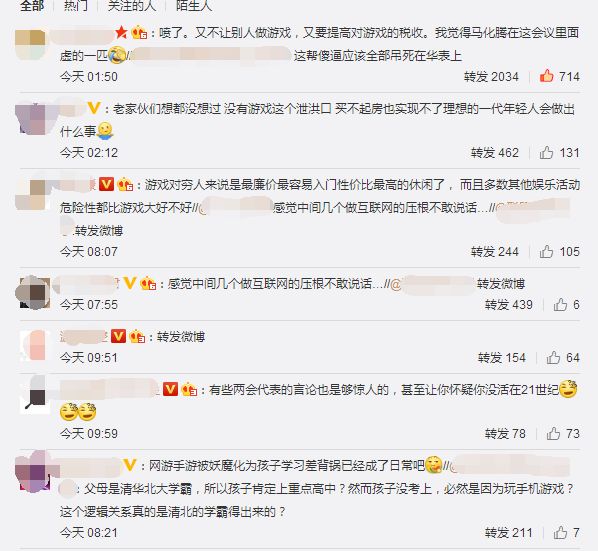598x551 pixels.
Task: Click thumbs-up on the 08:07 comment
Action: point(546,252)
